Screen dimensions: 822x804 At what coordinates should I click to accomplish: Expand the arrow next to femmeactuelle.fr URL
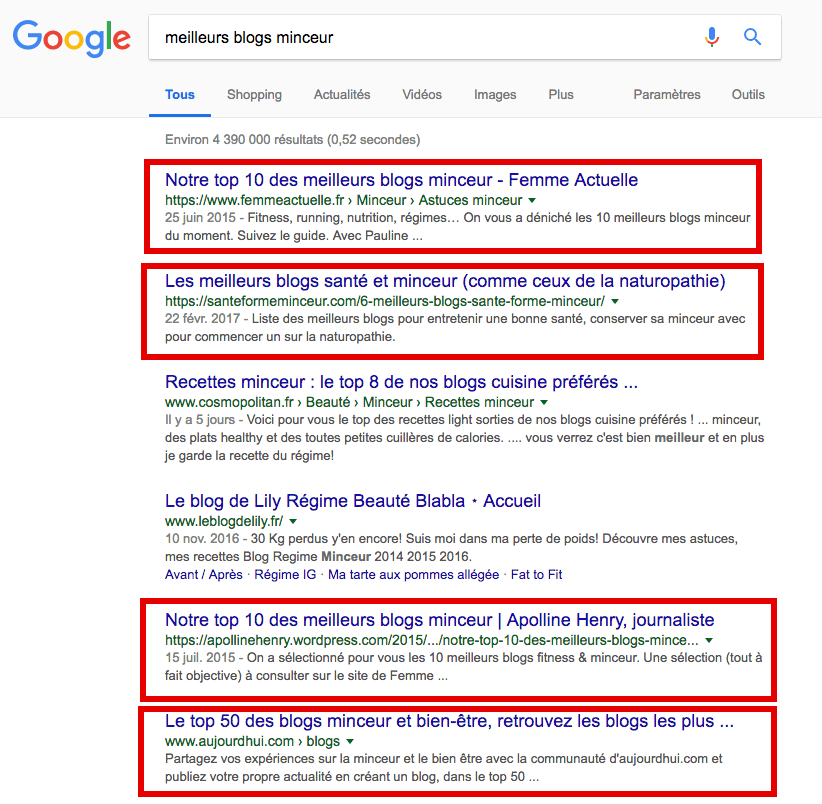(x=532, y=200)
